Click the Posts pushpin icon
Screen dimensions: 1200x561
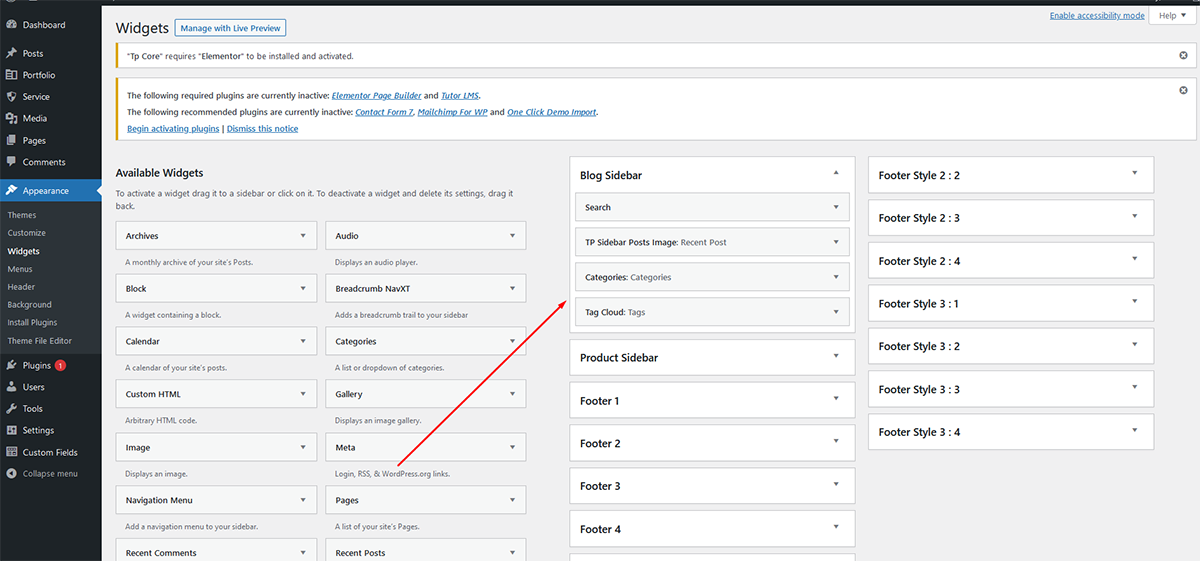(11, 53)
